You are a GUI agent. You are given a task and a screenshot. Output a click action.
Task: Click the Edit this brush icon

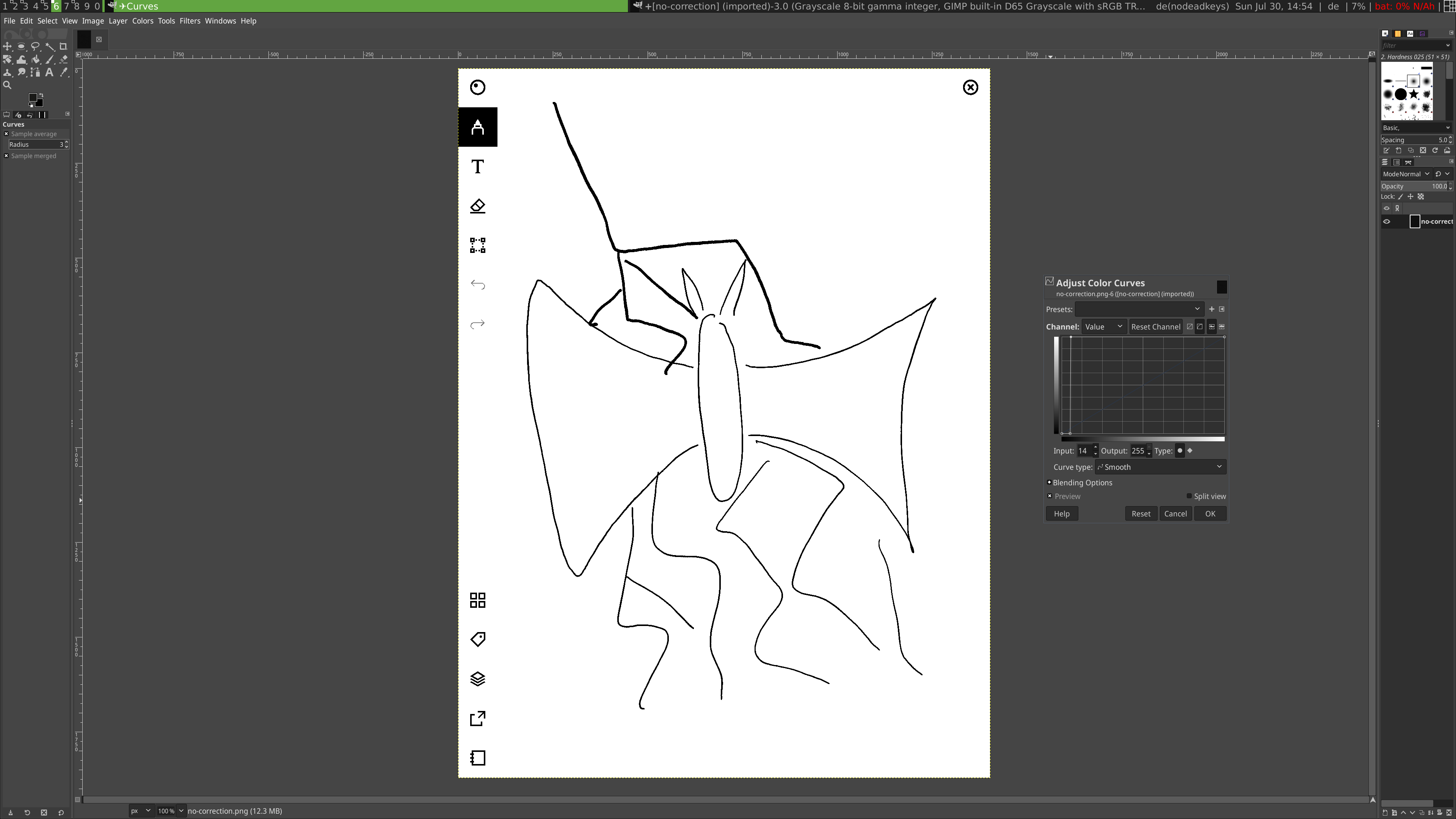[x=1387, y=151]
